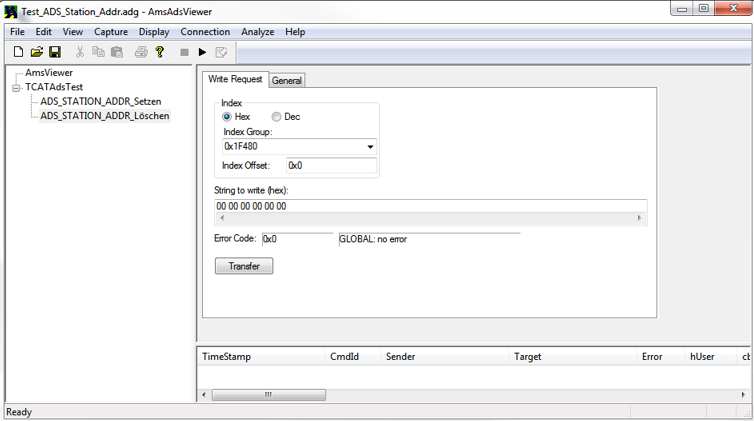Click the Open file folder icon
Viewport: 754px width, 421px height.
click(x=37, y=52)
